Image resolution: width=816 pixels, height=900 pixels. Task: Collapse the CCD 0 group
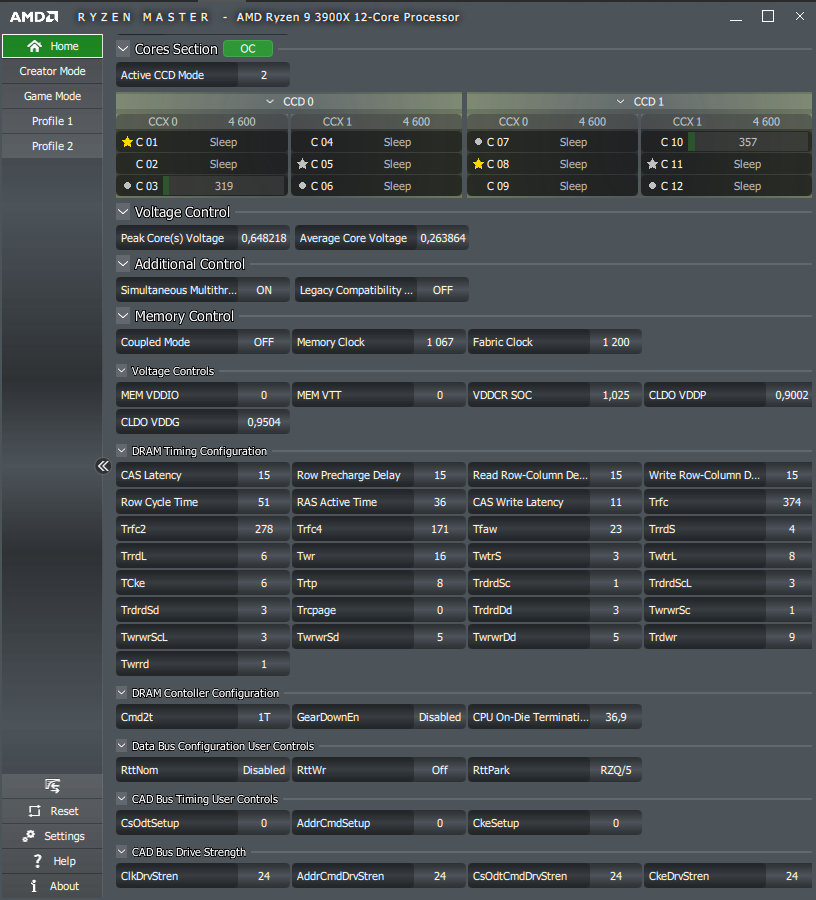pos(270,102)
